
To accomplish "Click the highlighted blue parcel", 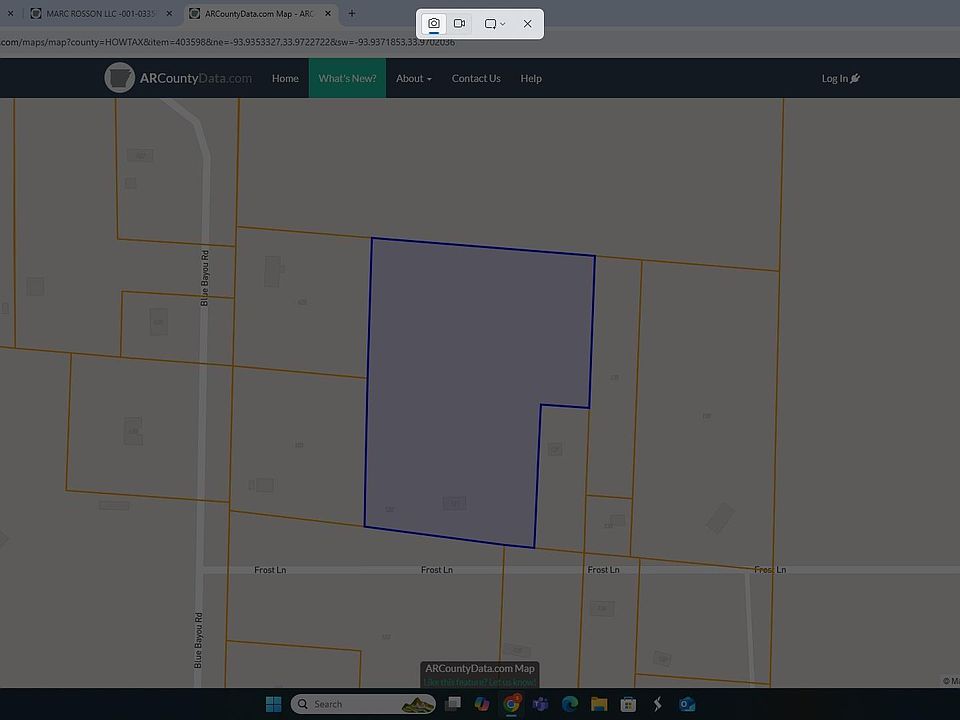I will pos(460,380).
